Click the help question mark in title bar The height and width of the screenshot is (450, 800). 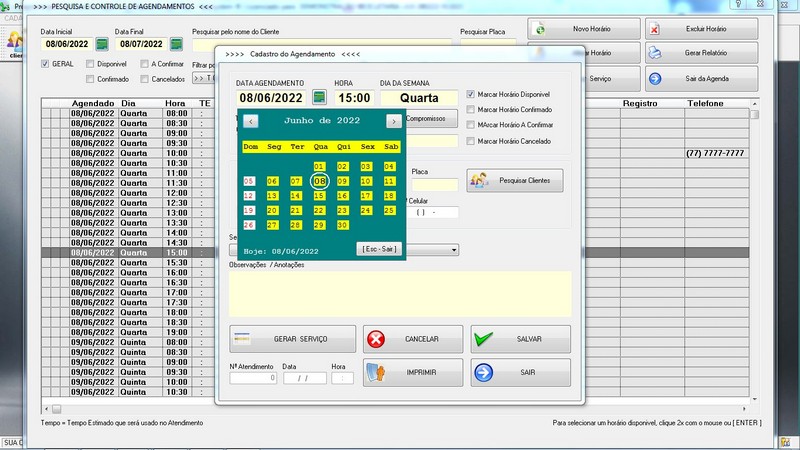tap(738, 4)
